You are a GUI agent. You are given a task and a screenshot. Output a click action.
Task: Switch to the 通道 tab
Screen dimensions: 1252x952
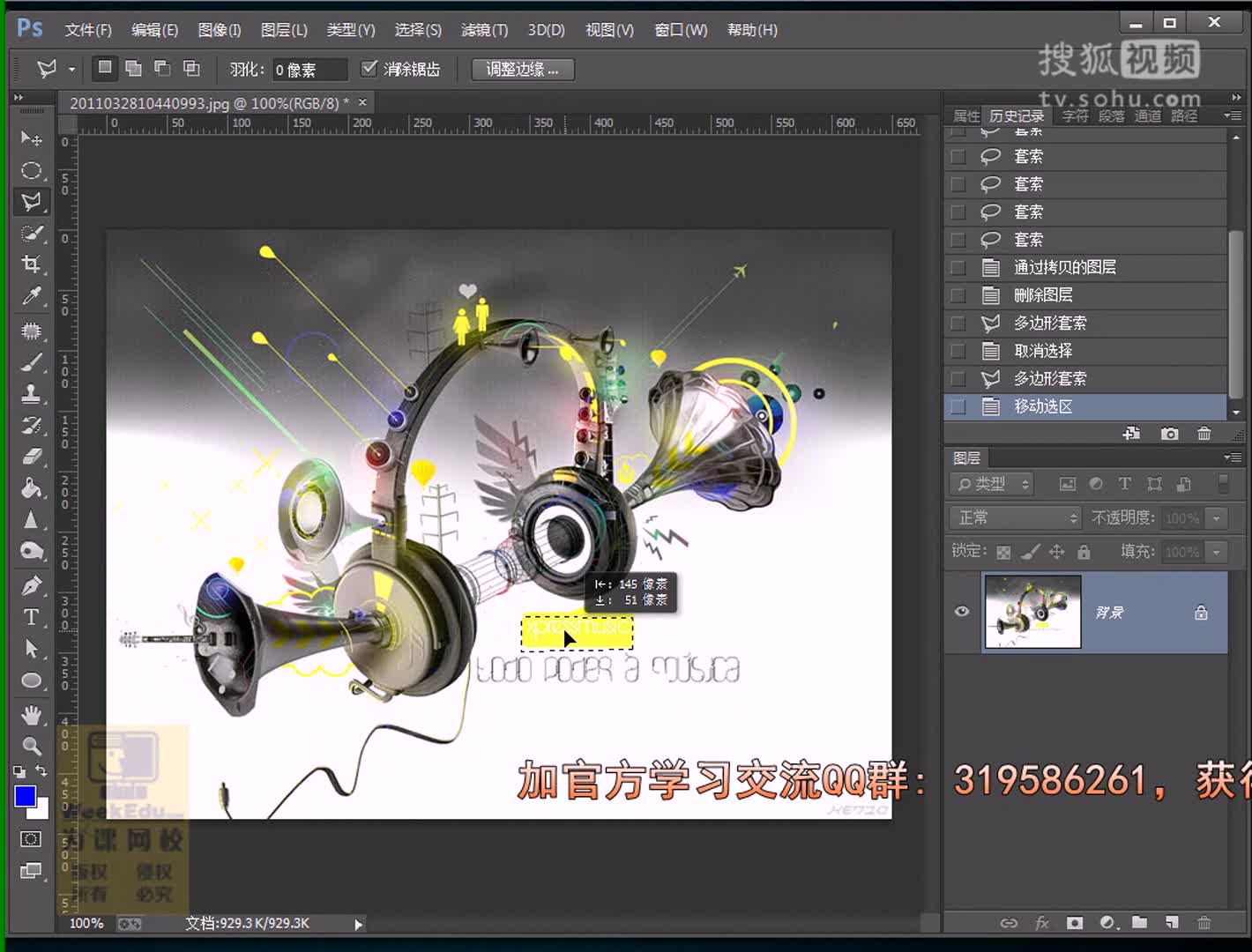[x=1147, y=116]
